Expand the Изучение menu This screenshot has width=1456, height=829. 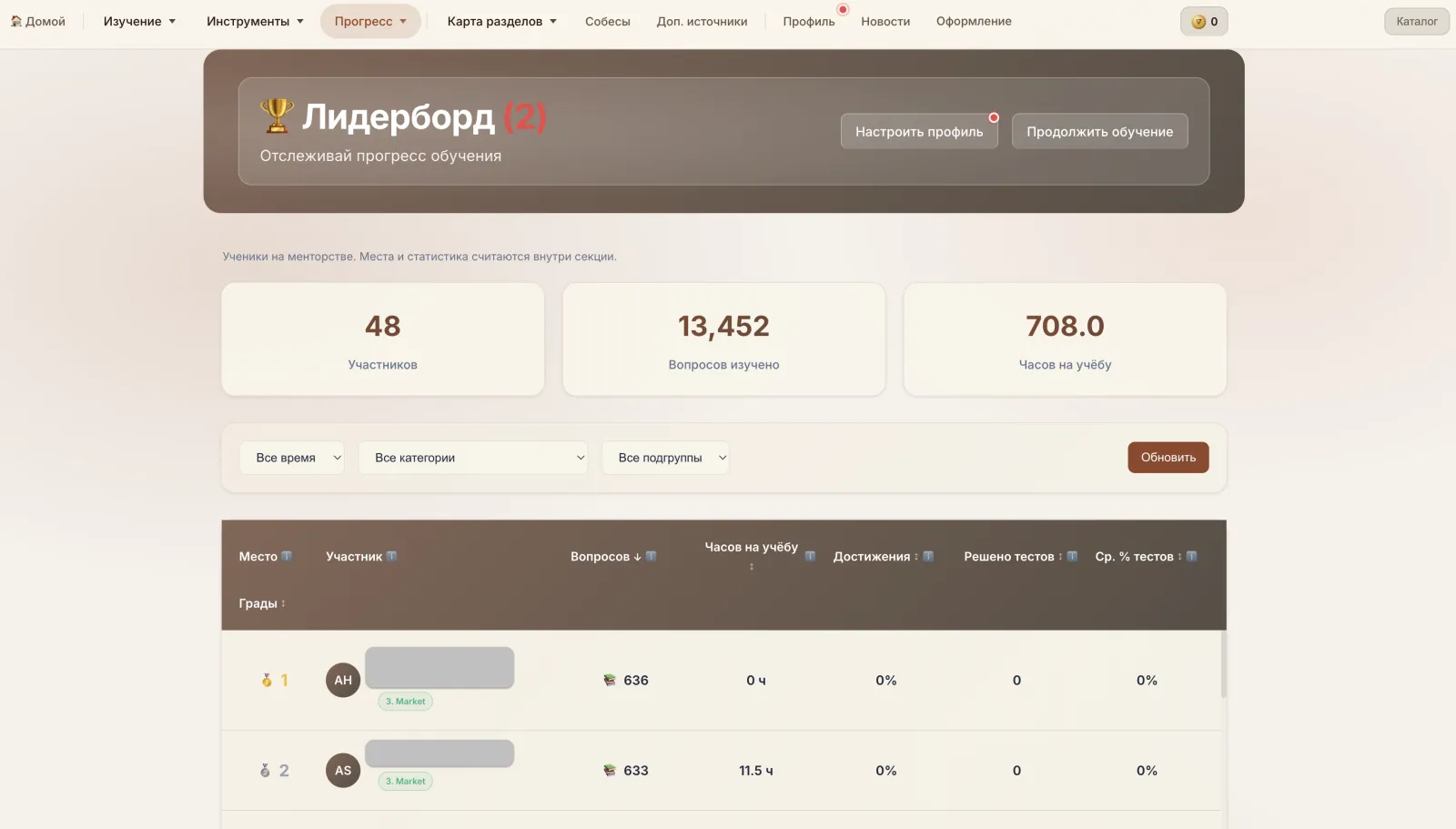139,21
